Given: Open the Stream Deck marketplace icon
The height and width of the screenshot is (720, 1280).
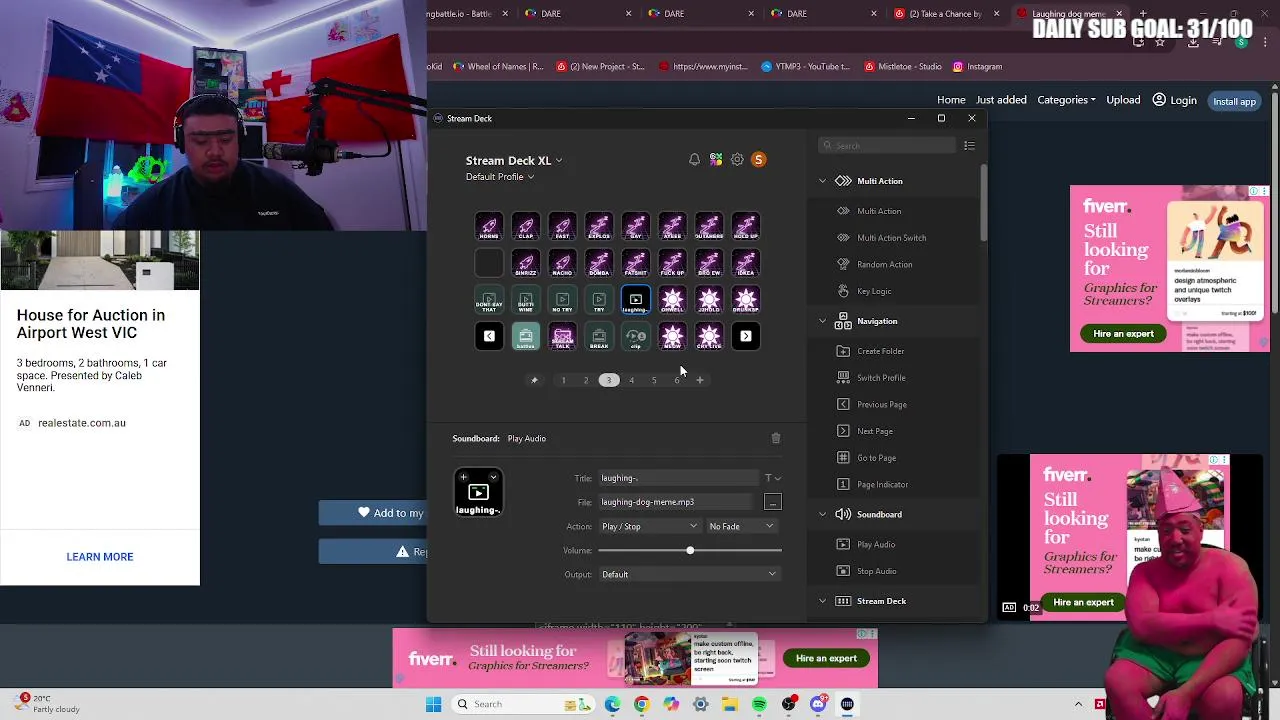Looking at the screenshot, I should coord(716,160).
